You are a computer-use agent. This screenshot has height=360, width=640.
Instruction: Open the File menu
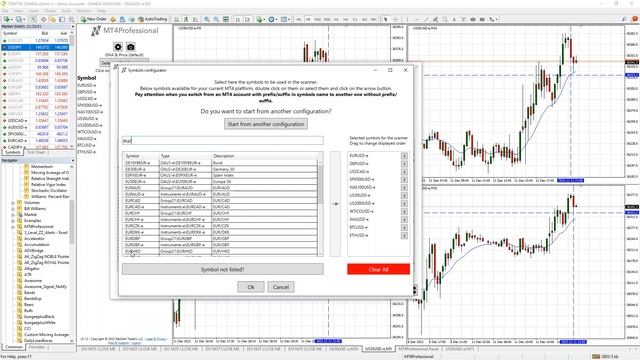(x=5, y=11)
